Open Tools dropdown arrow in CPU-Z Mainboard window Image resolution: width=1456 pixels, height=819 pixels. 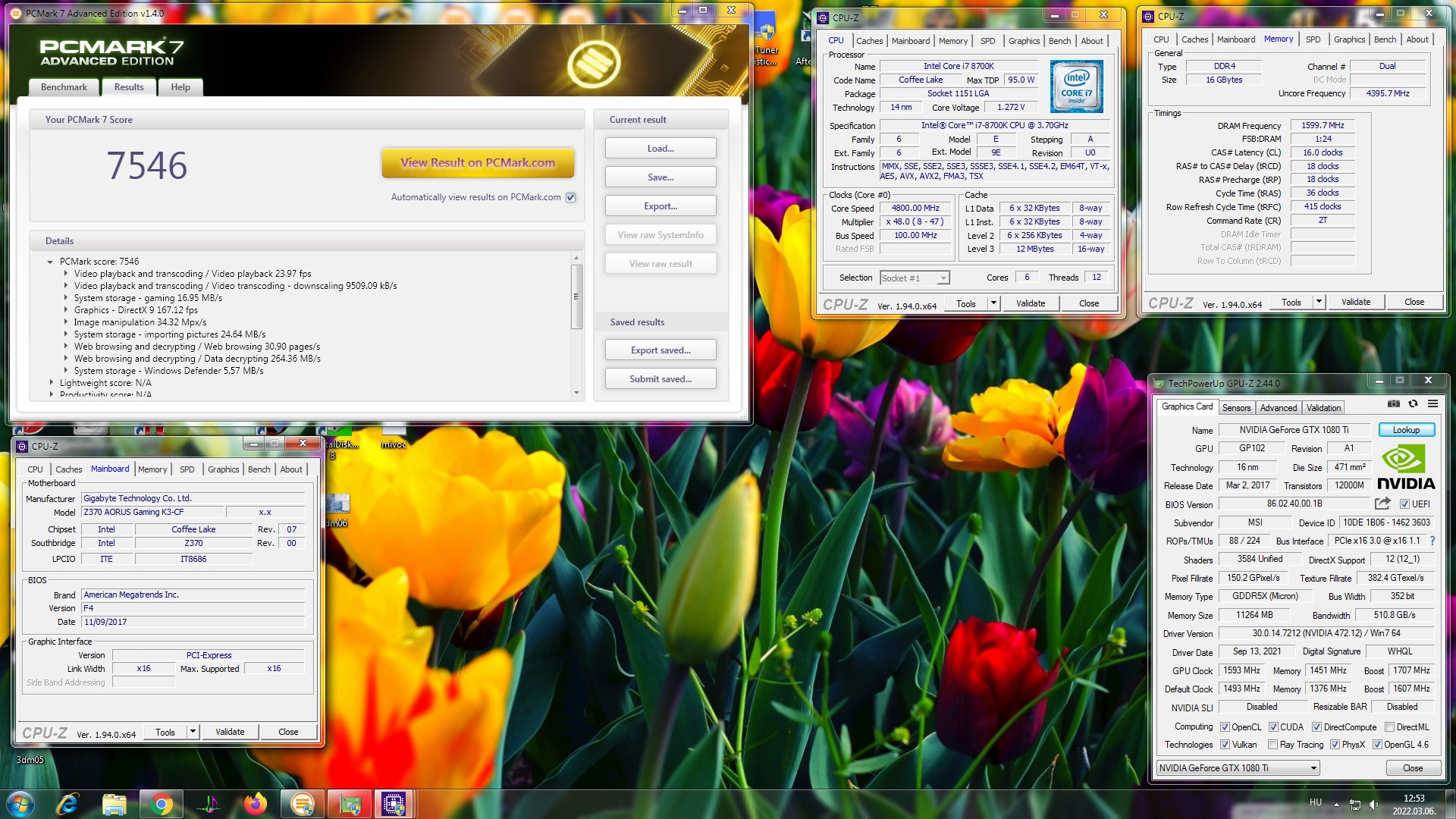[x=193, y=732]
